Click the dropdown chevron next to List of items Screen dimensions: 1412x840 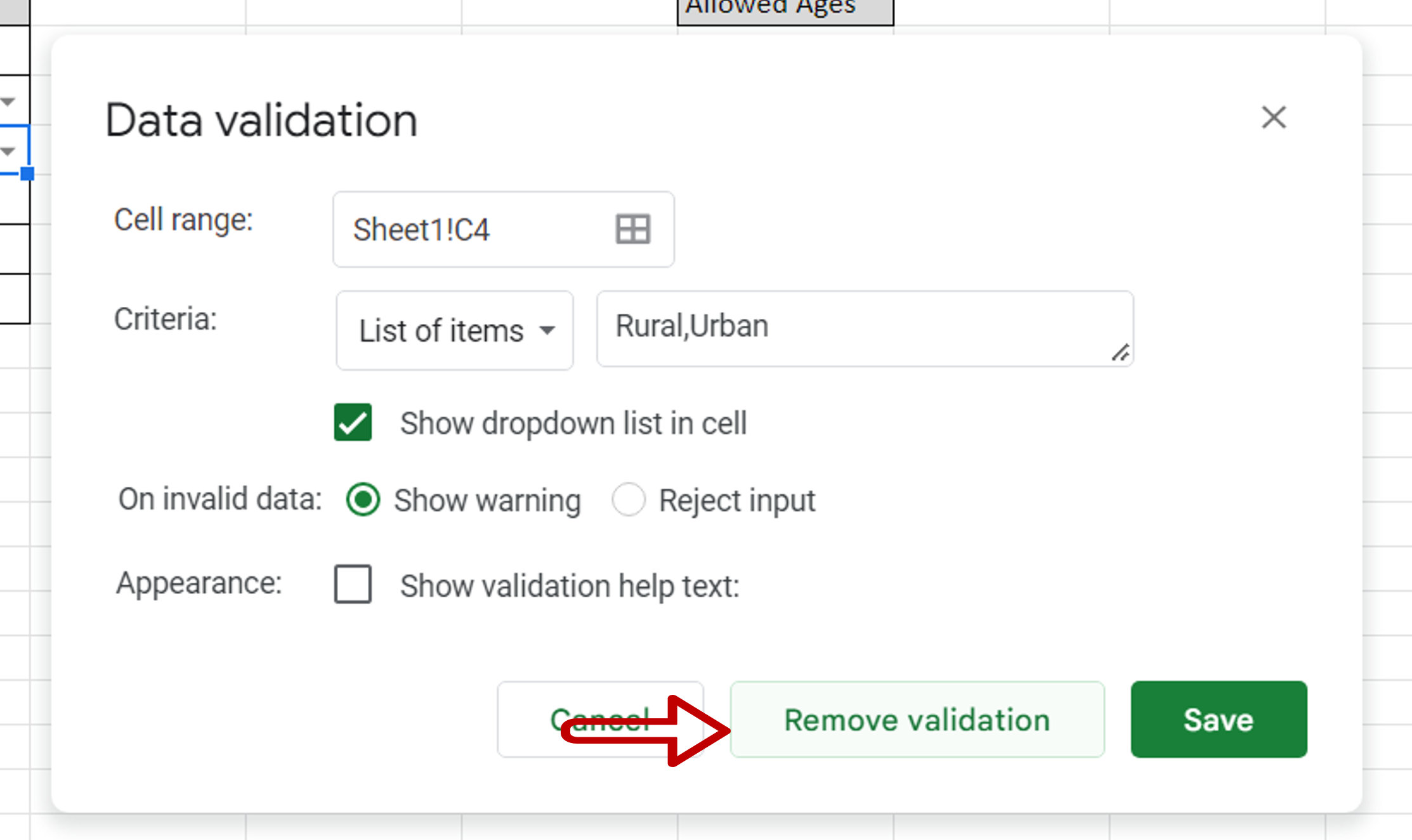[547, 330]
